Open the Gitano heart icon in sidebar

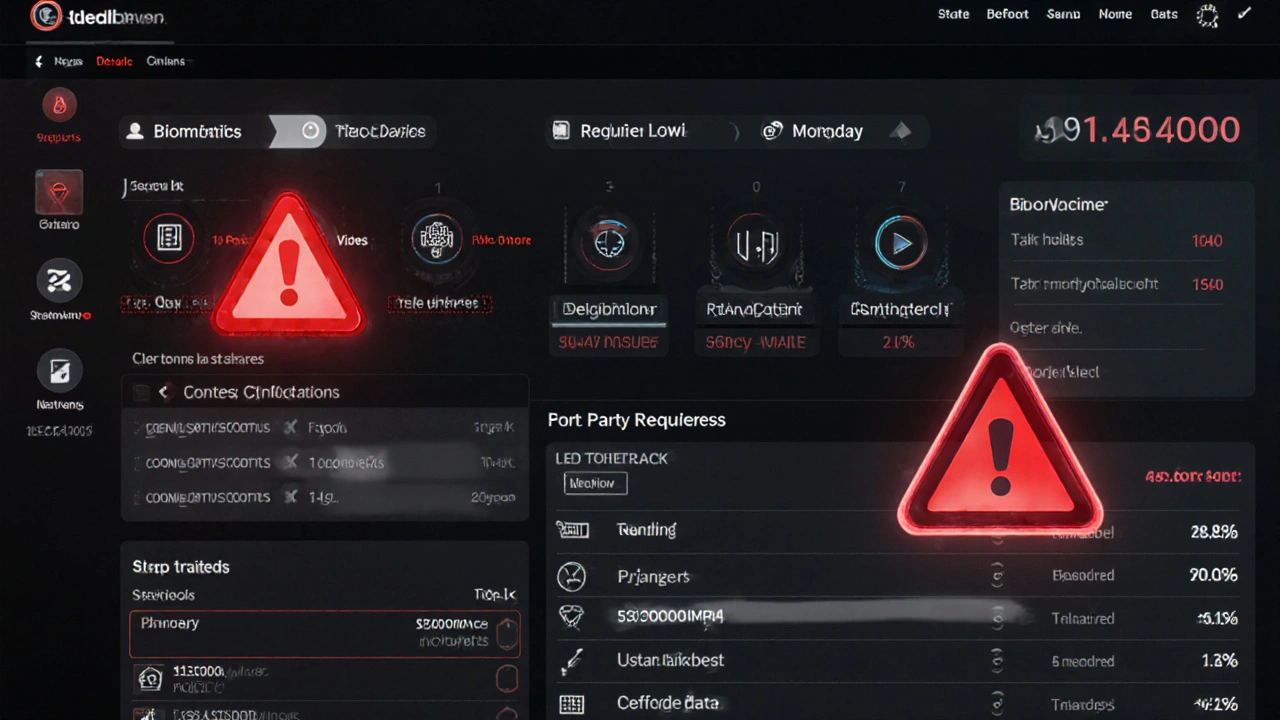click(x=58, y=193)
